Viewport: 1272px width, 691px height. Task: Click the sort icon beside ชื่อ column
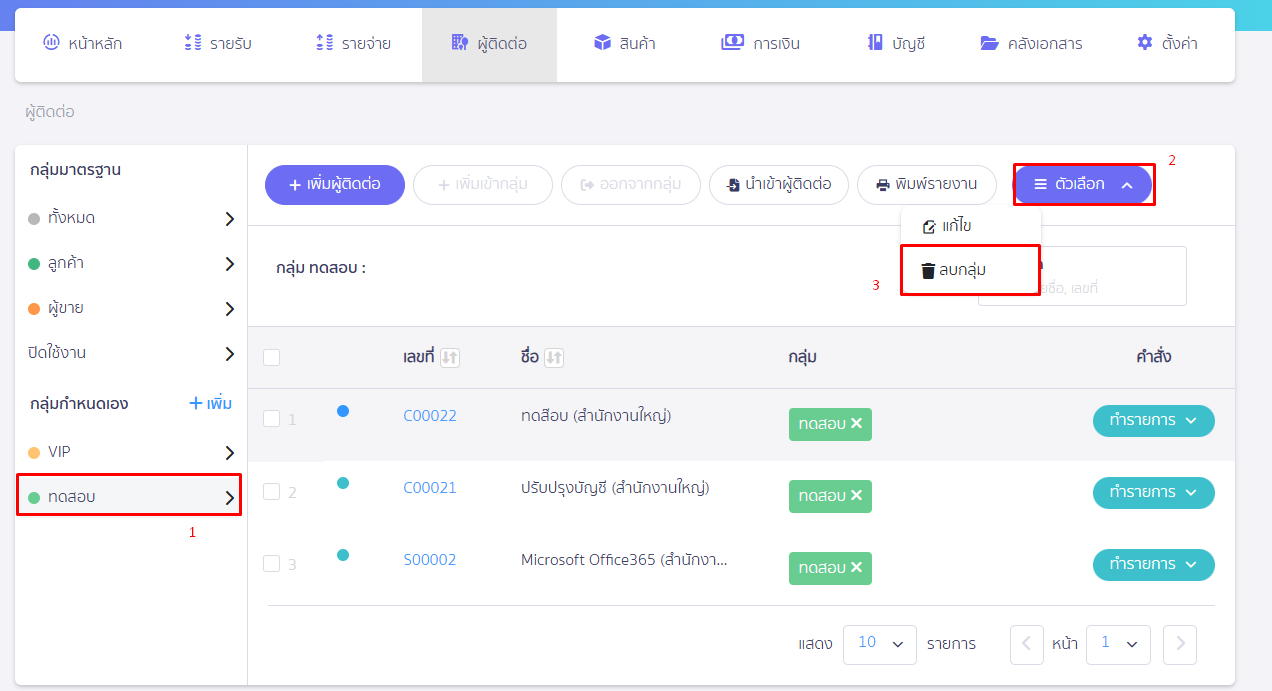[554, 358]
